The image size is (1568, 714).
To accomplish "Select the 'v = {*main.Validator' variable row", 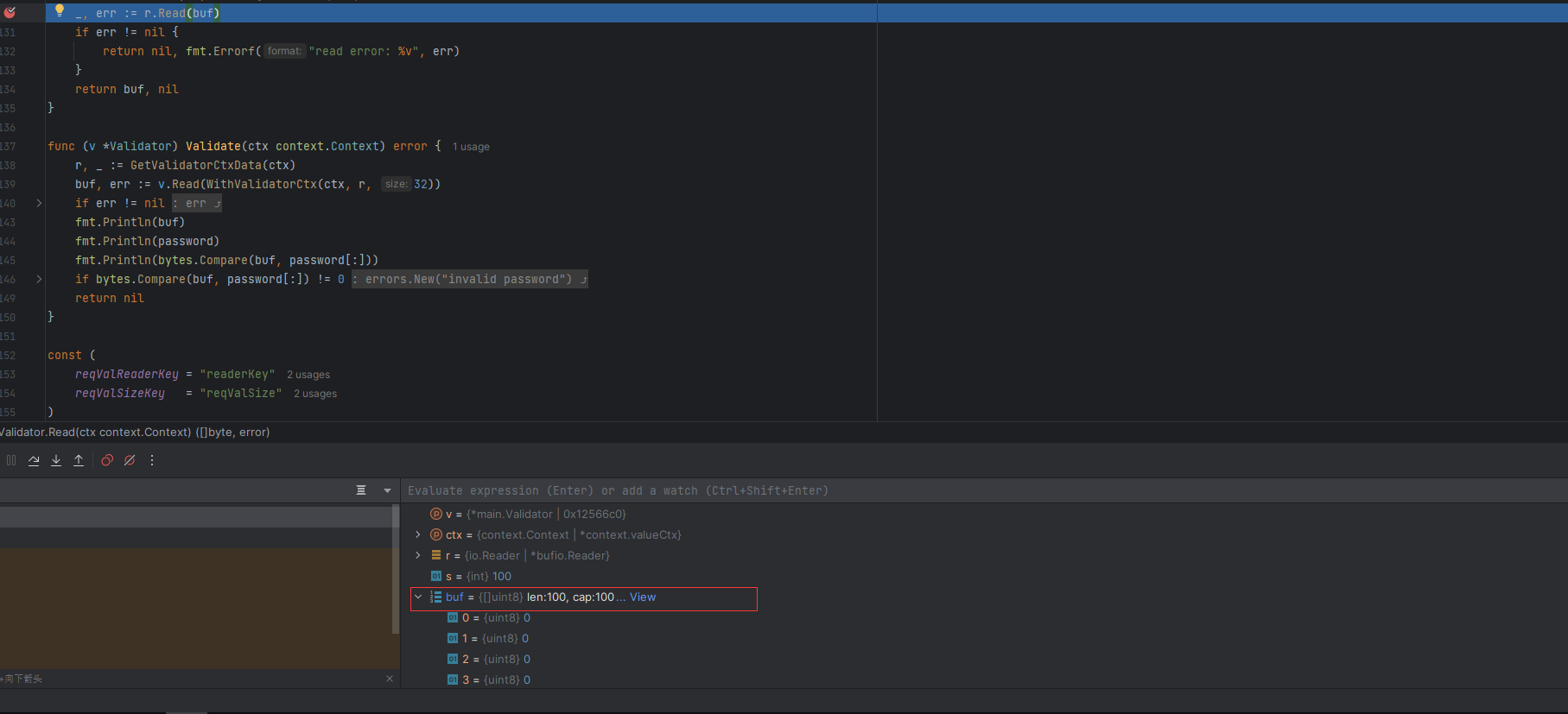I will (984, 514).
